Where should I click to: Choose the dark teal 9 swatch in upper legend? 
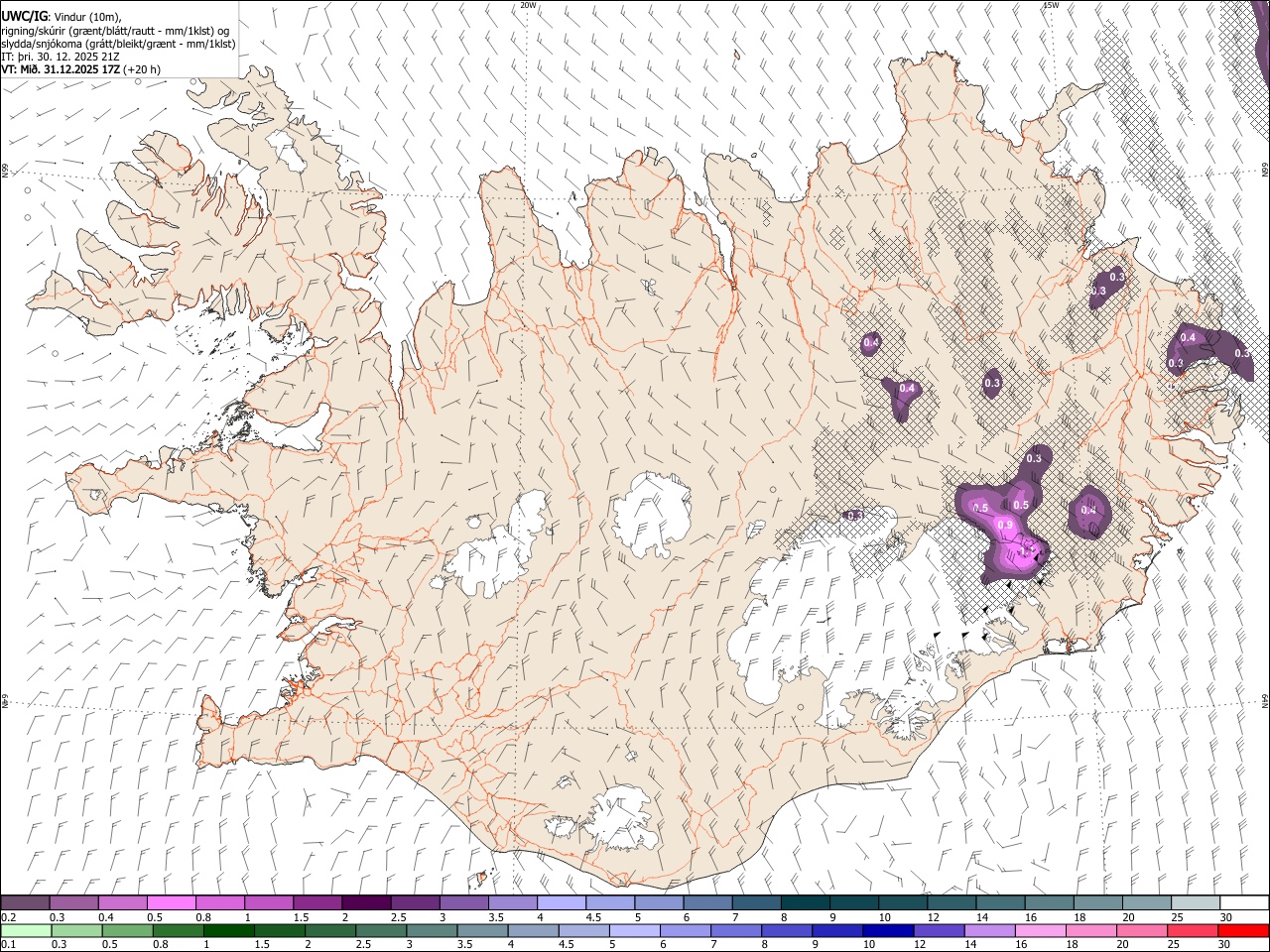(x=853, y=903)
